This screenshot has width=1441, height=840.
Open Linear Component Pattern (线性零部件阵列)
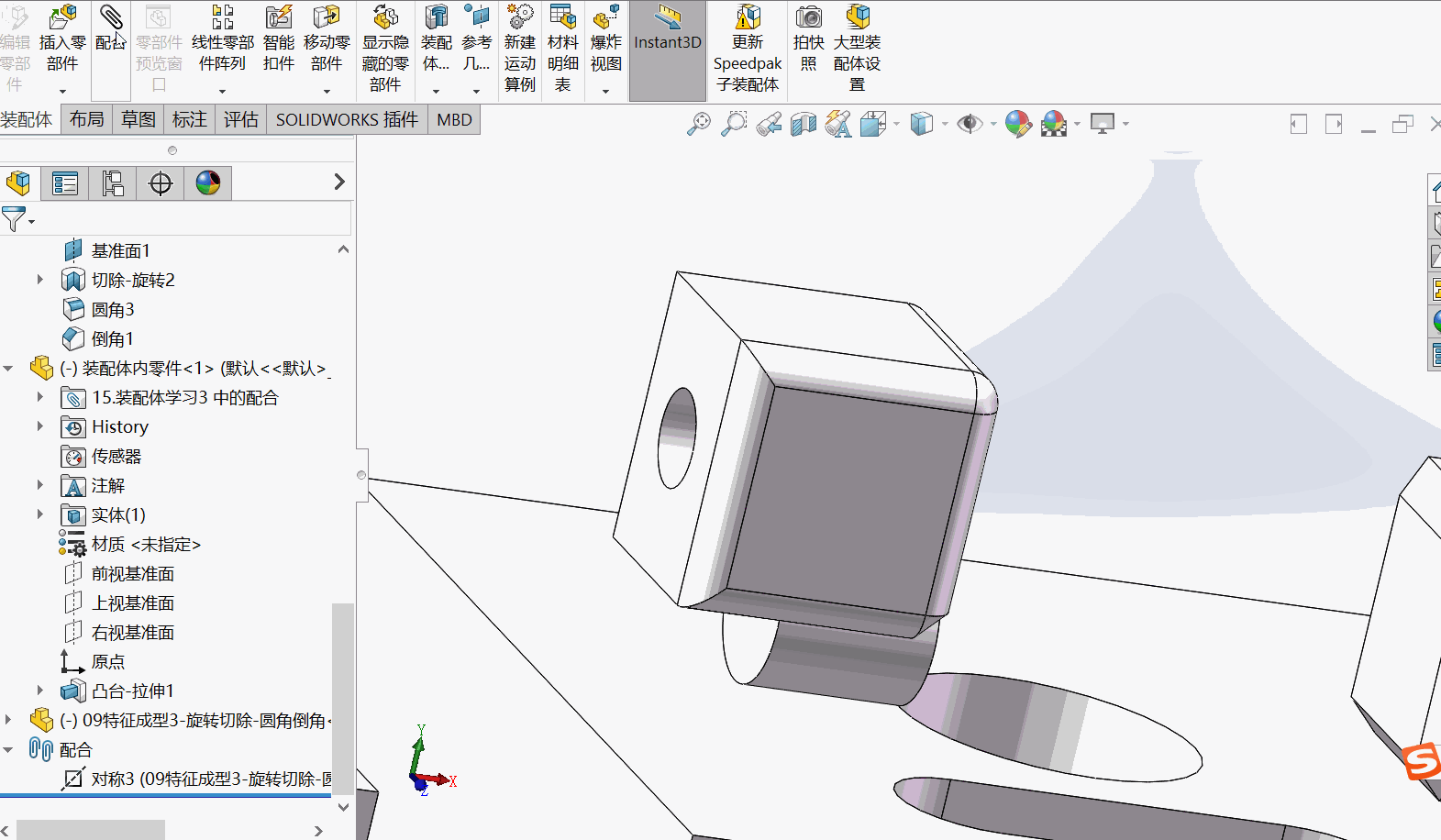[x=223, y=17]
